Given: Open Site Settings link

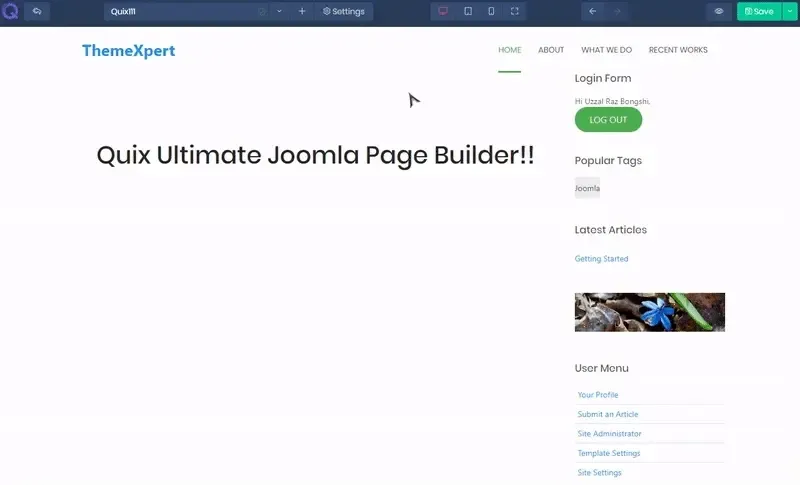Looking at the screenshot, I should coord(599,472).
